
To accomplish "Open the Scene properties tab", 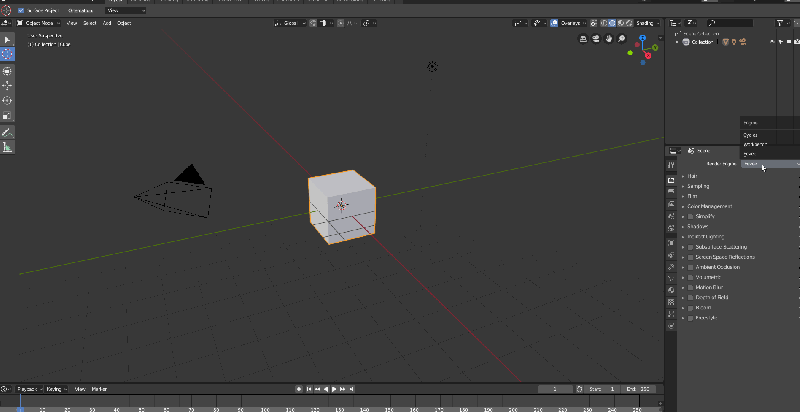I will (x=671, y=216).
